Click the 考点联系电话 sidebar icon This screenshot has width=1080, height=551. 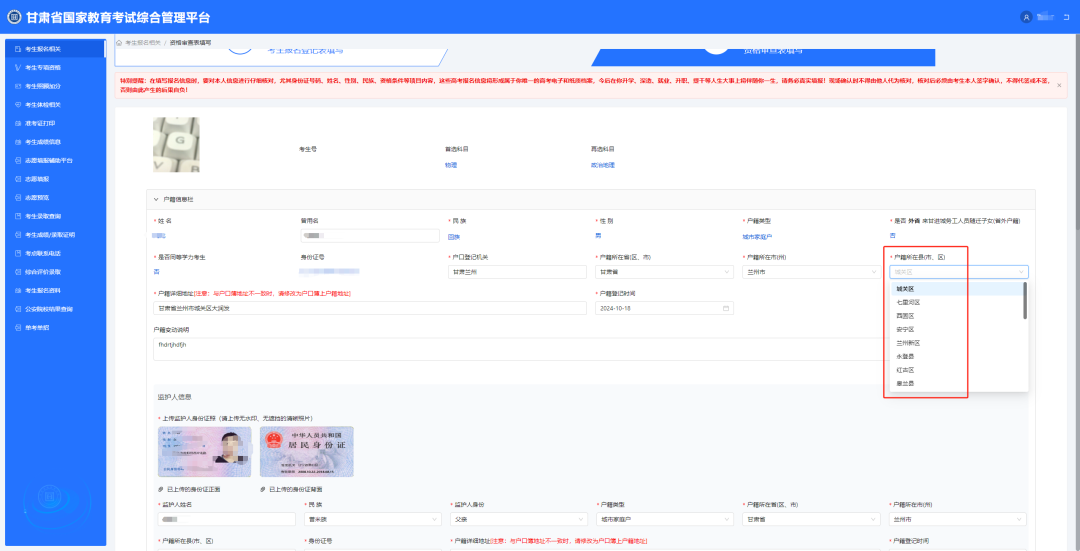(14, 253)
